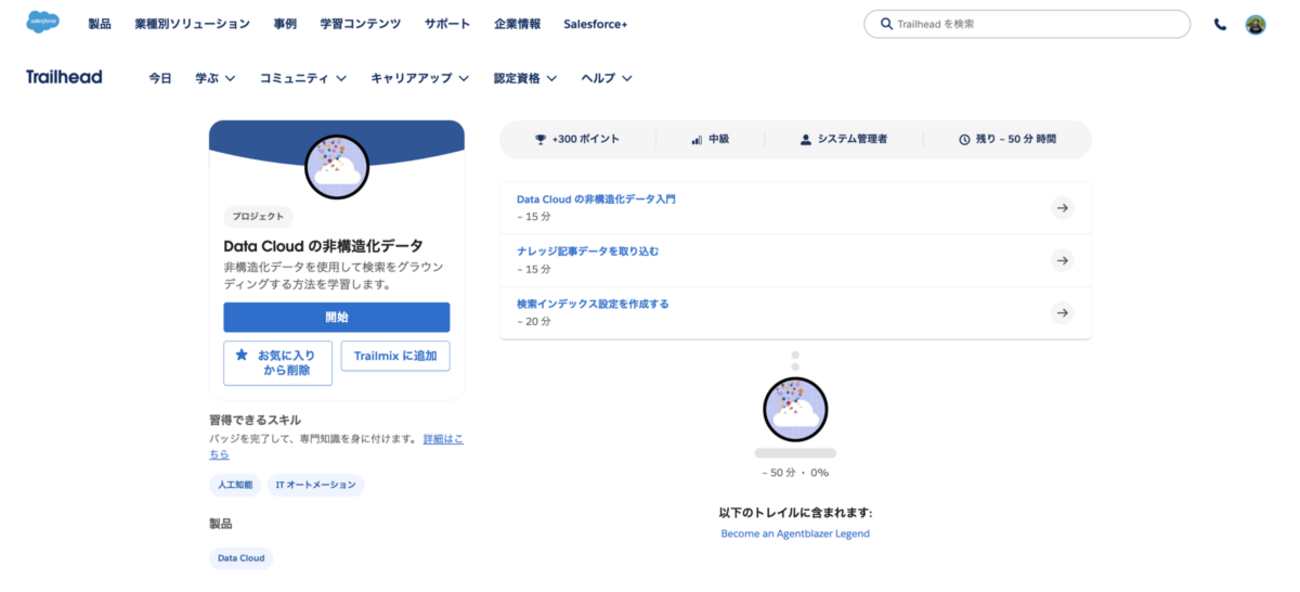
Task: Open 業種別ソリューション menu
Action: [192, 24]
